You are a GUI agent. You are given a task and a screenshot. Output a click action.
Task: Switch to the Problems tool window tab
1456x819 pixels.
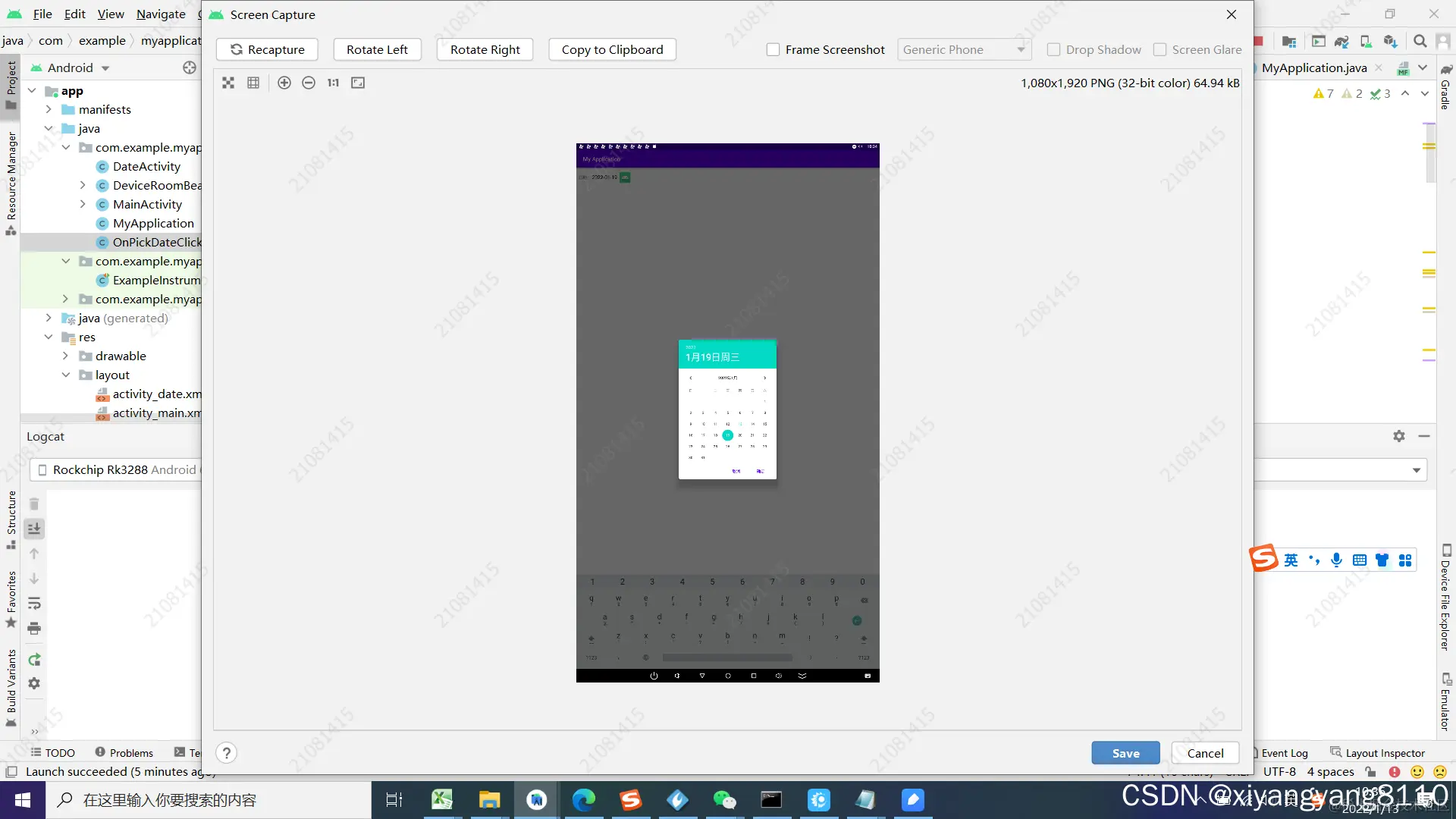124,752
